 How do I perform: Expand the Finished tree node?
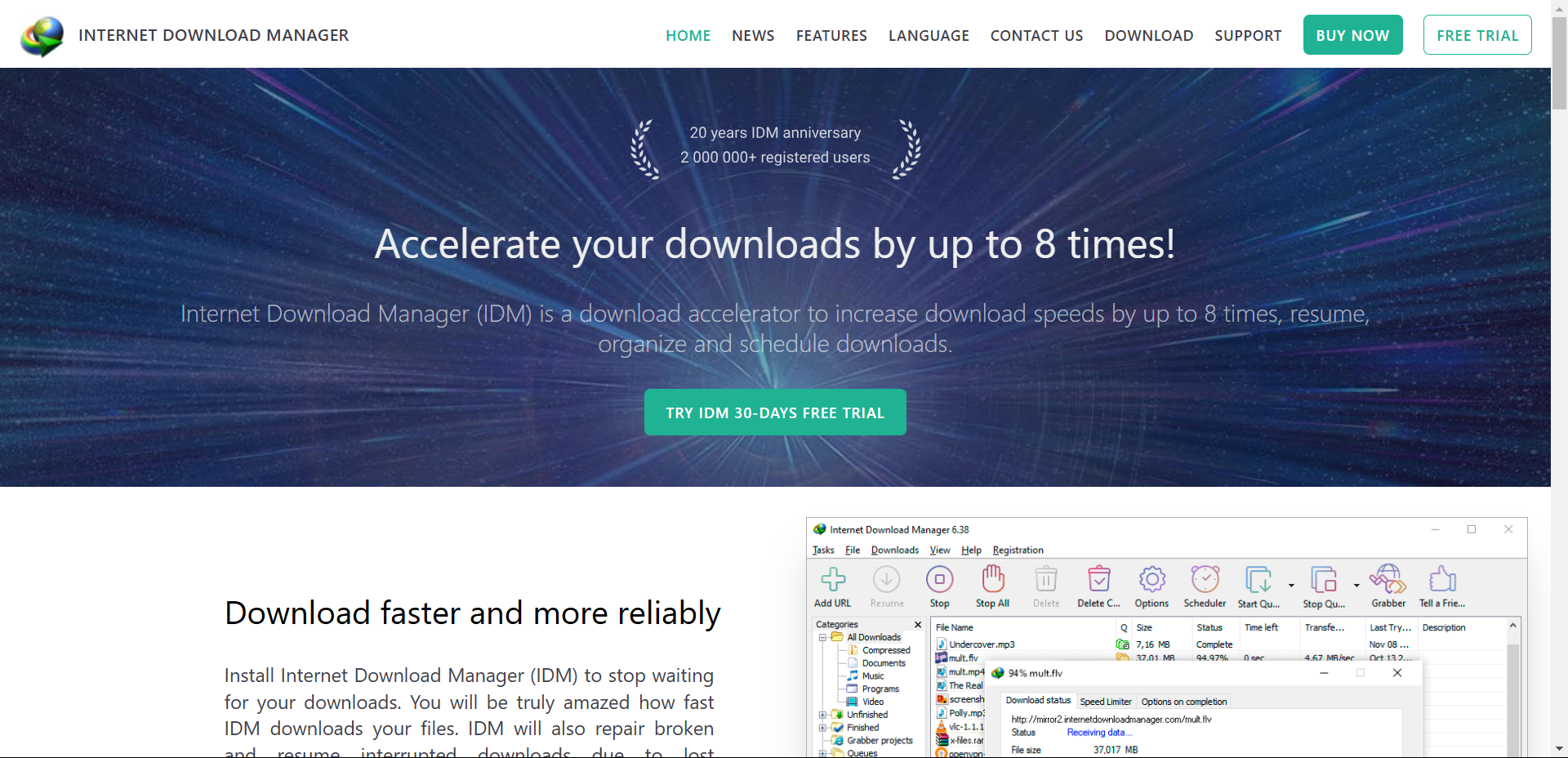coord(823,728)
